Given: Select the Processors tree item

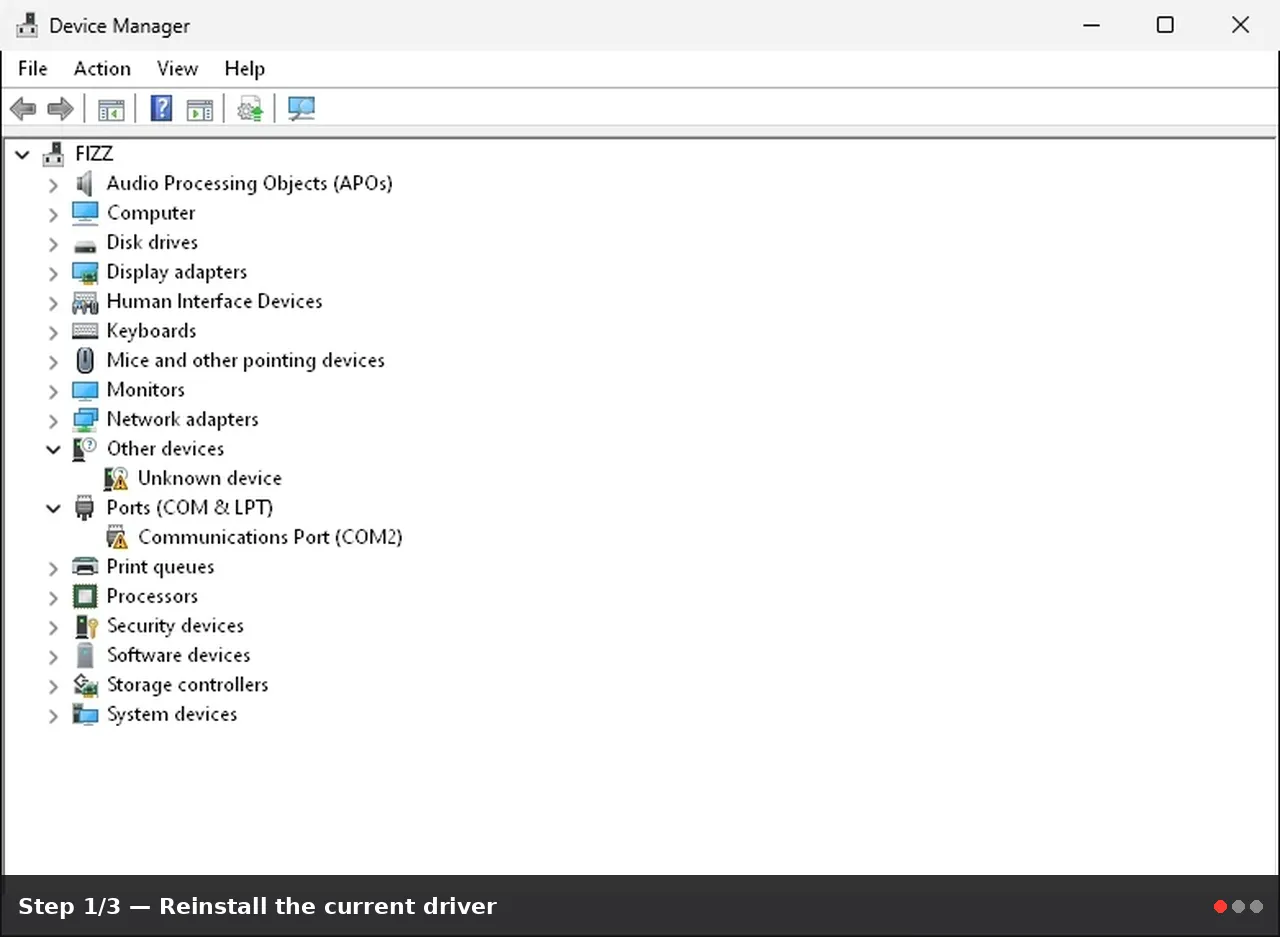Looking at the screenshot, I should [x=152, y=596].
